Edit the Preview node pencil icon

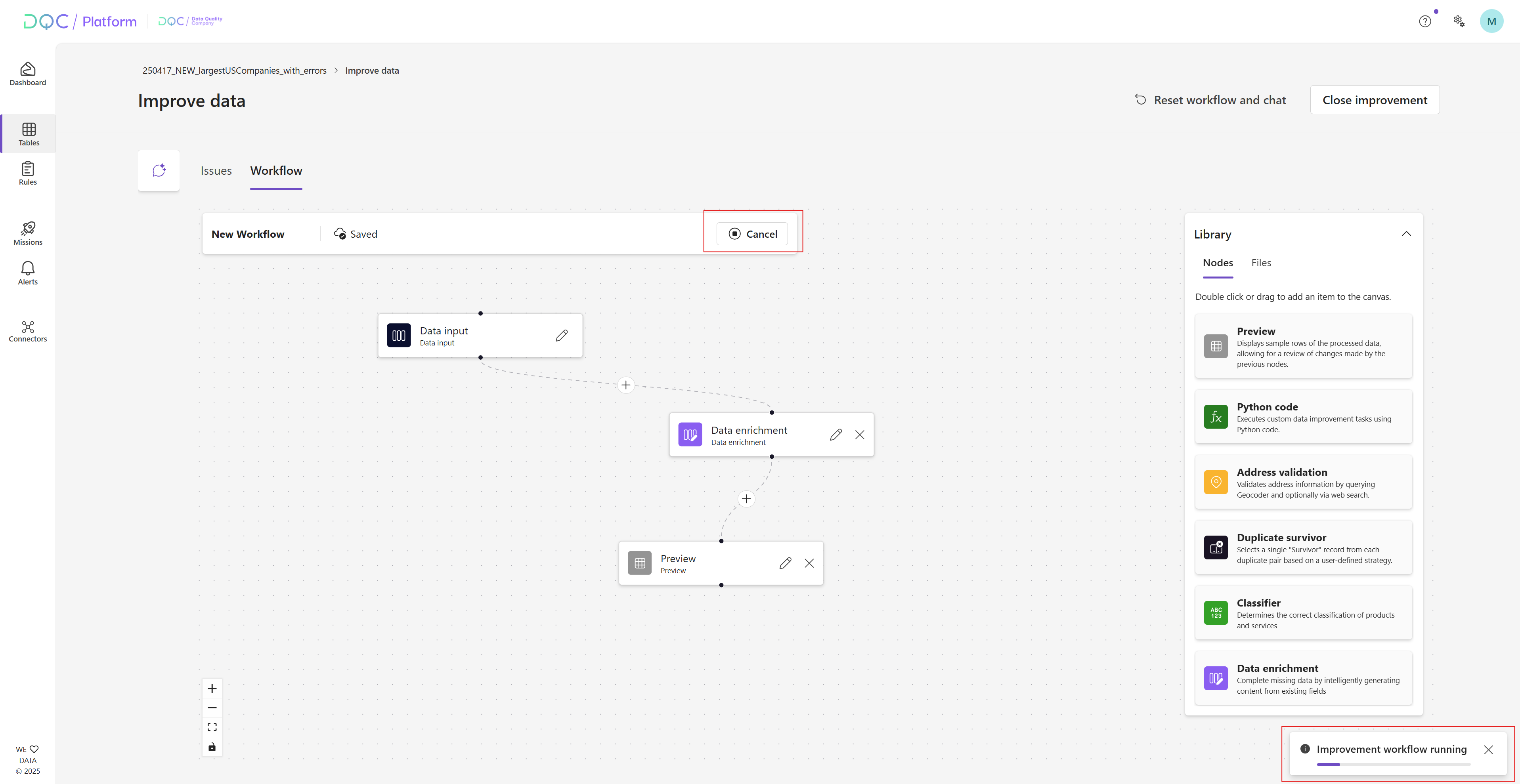click(785, 563)
